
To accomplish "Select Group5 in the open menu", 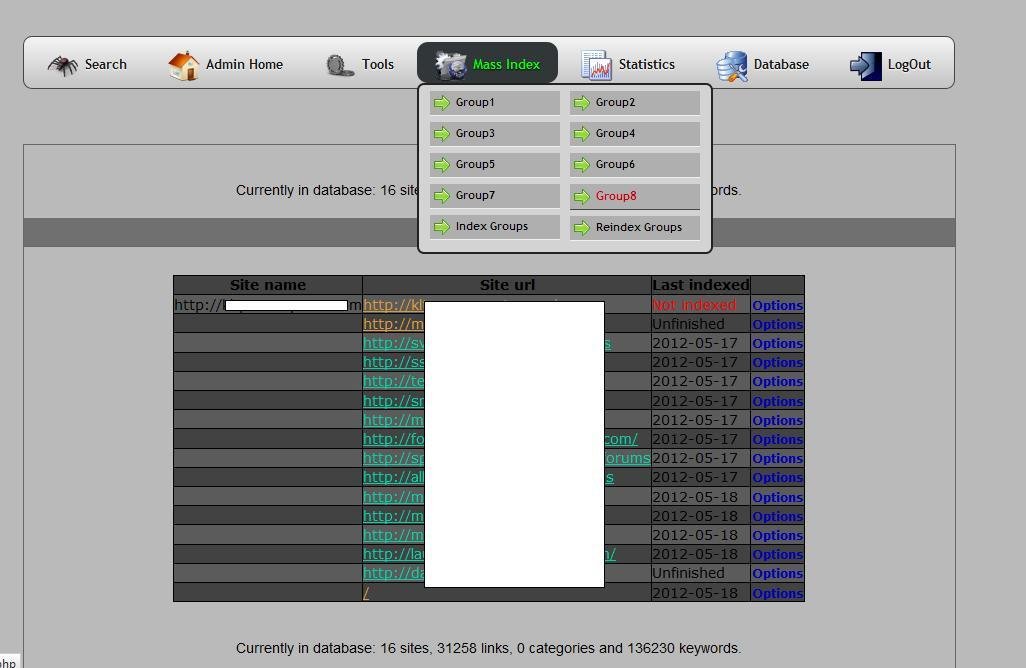I will tap(474, 164).
